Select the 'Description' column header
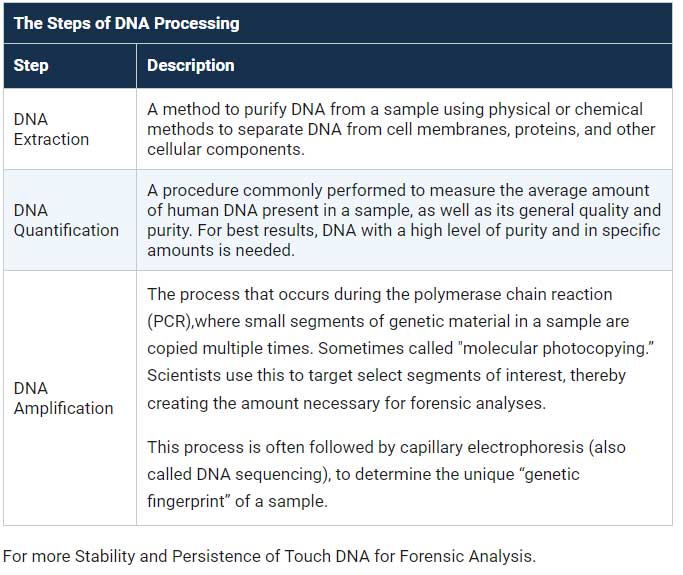The image size is (683, 575). pos(404,65)
